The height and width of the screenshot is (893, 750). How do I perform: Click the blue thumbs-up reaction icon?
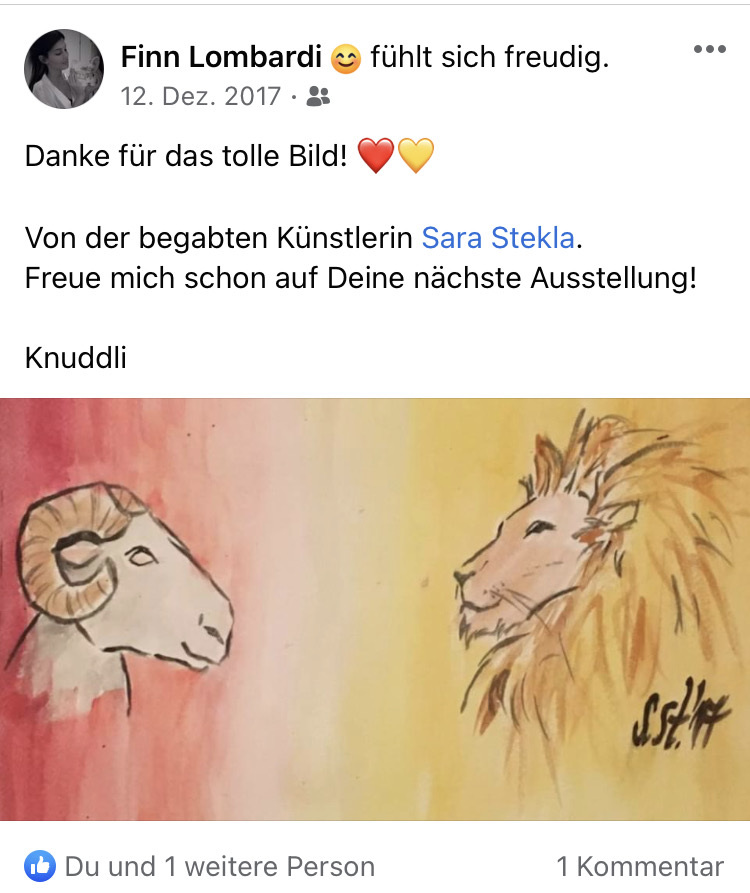click(40, 866)
